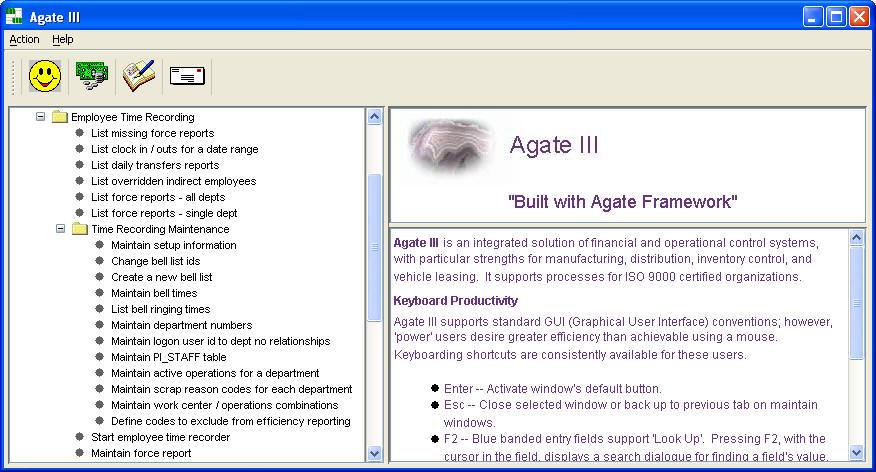The height and width of the screenshot is (472, 876).
Task: Select Employee Time Recording label
Action: point(132,117)
